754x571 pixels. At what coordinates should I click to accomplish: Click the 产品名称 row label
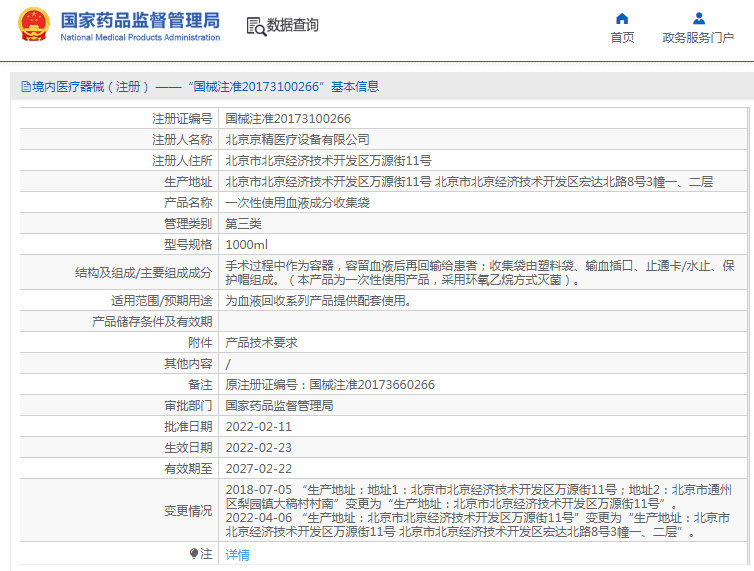coord(188,203)
